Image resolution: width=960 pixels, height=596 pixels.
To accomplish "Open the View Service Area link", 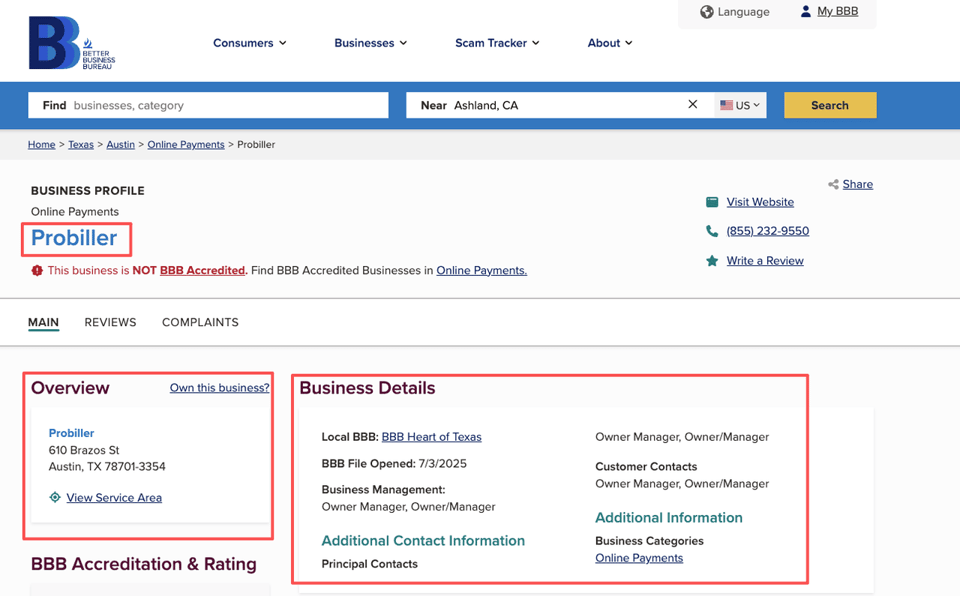I will [x=114, y=497].
